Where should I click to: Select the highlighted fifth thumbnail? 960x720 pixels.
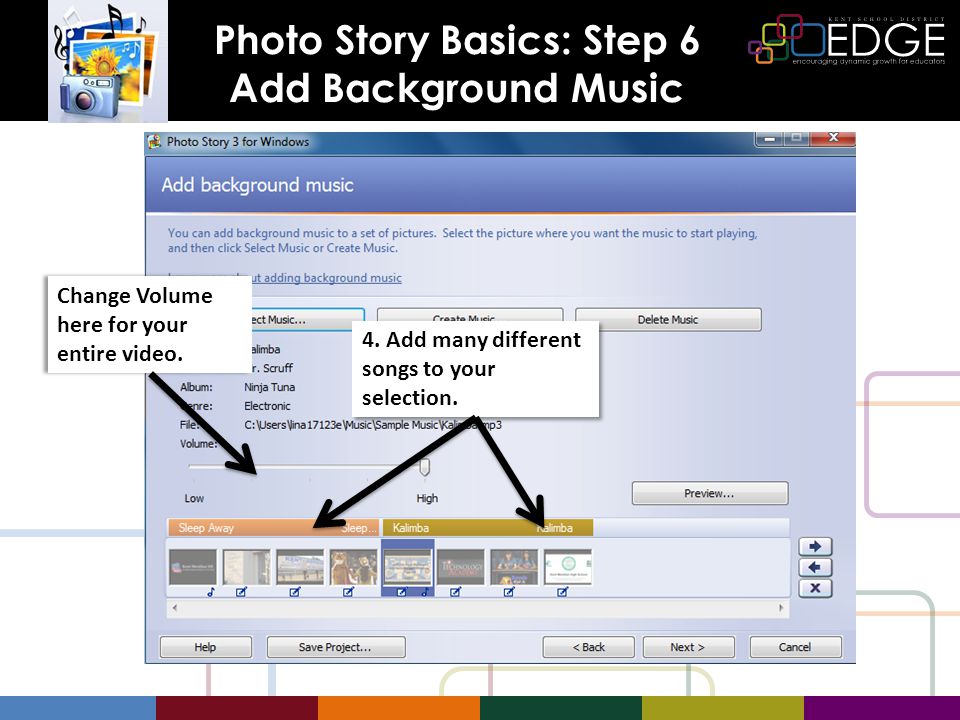408,567
